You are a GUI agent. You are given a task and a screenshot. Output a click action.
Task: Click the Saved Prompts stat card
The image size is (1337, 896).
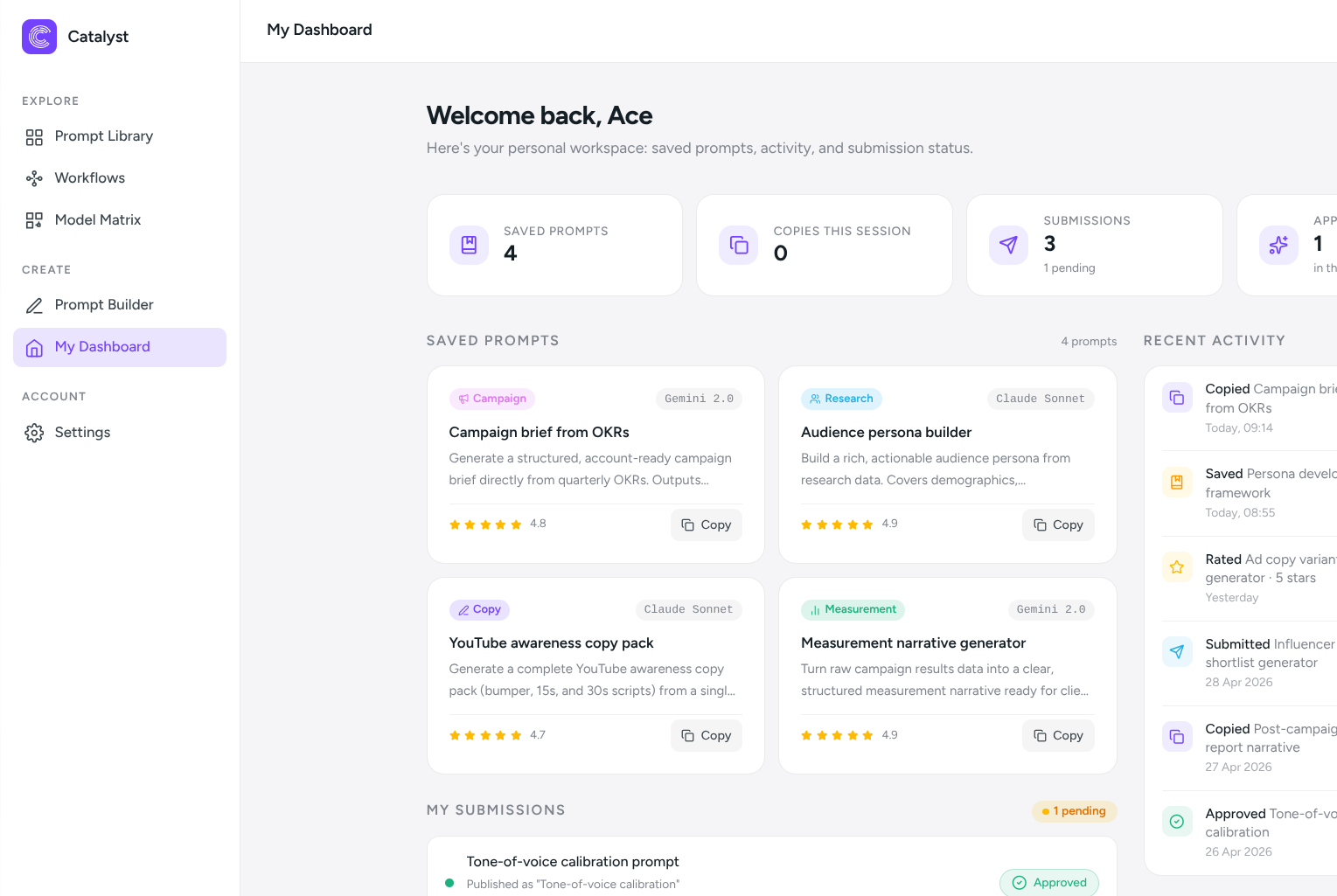(554, 246)
